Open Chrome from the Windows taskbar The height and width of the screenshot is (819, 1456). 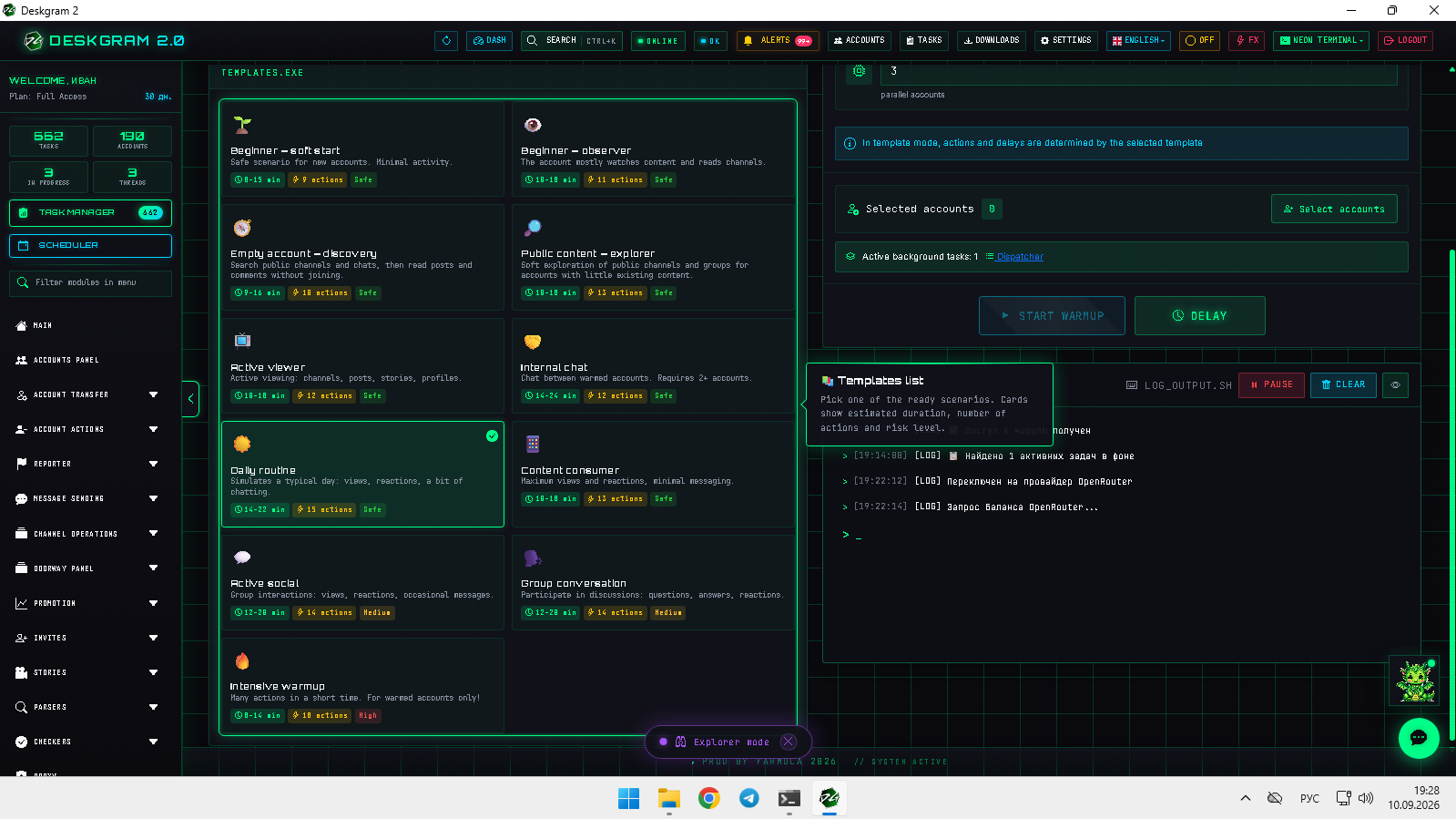click(x=709, y=798)
